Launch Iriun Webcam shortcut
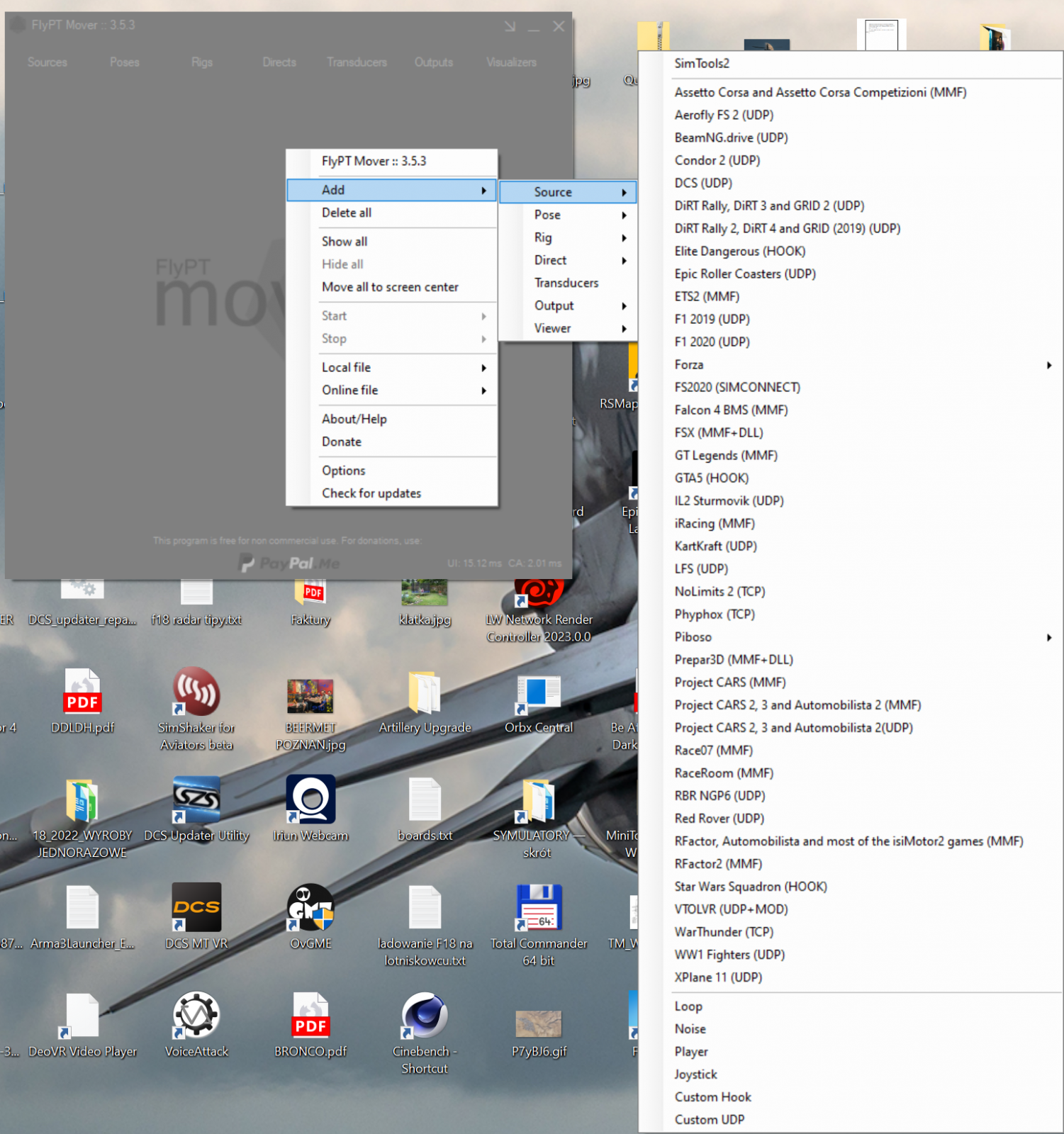Viewport: 1064px width, 1134px height. tap(310, 799)
